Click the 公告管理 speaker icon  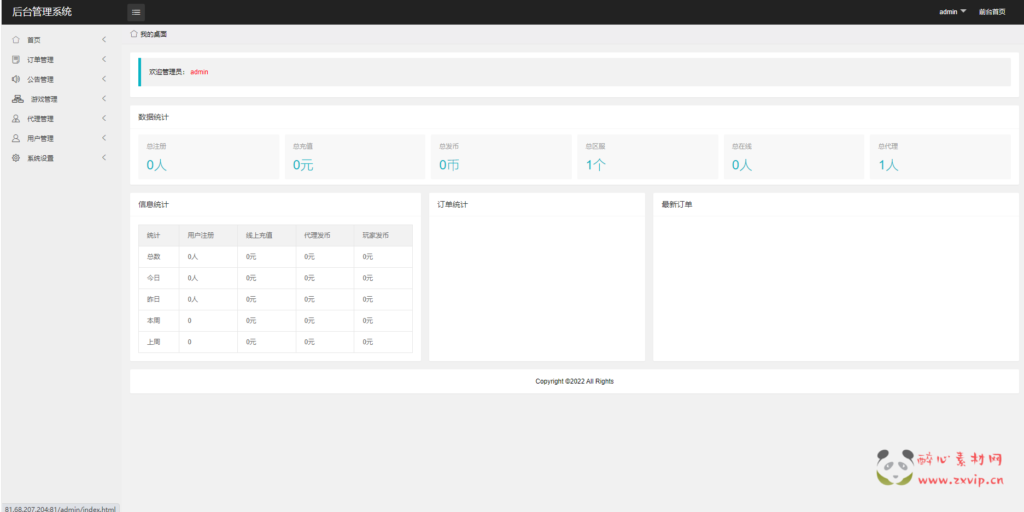click(x=16, y=79)
